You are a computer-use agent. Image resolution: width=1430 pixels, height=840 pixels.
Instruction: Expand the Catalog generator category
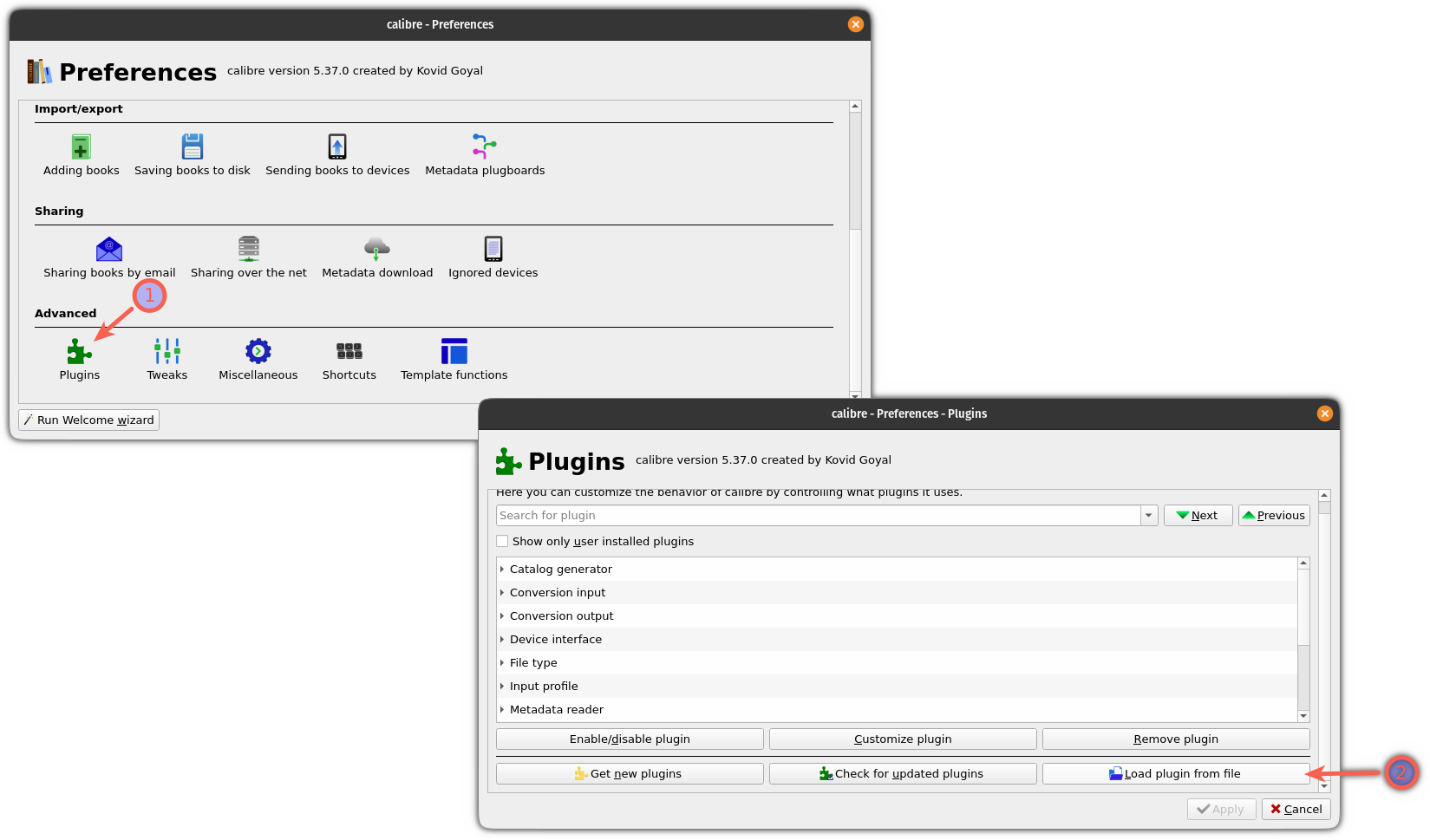tap(502, 569)
